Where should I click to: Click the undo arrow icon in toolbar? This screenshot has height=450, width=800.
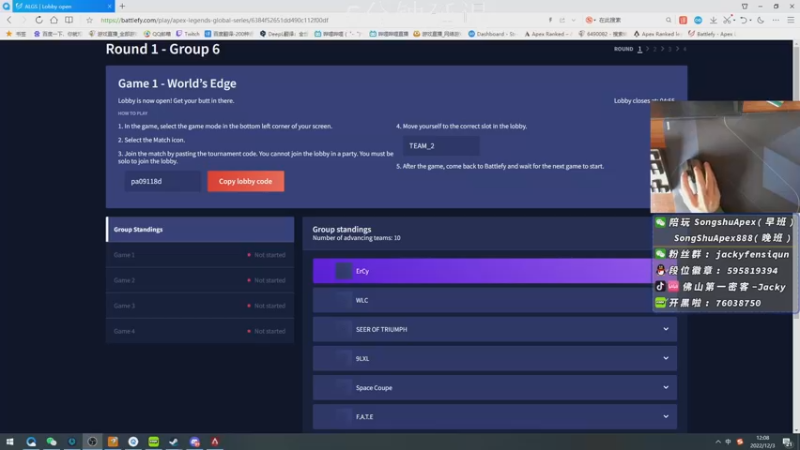[744, 20]
